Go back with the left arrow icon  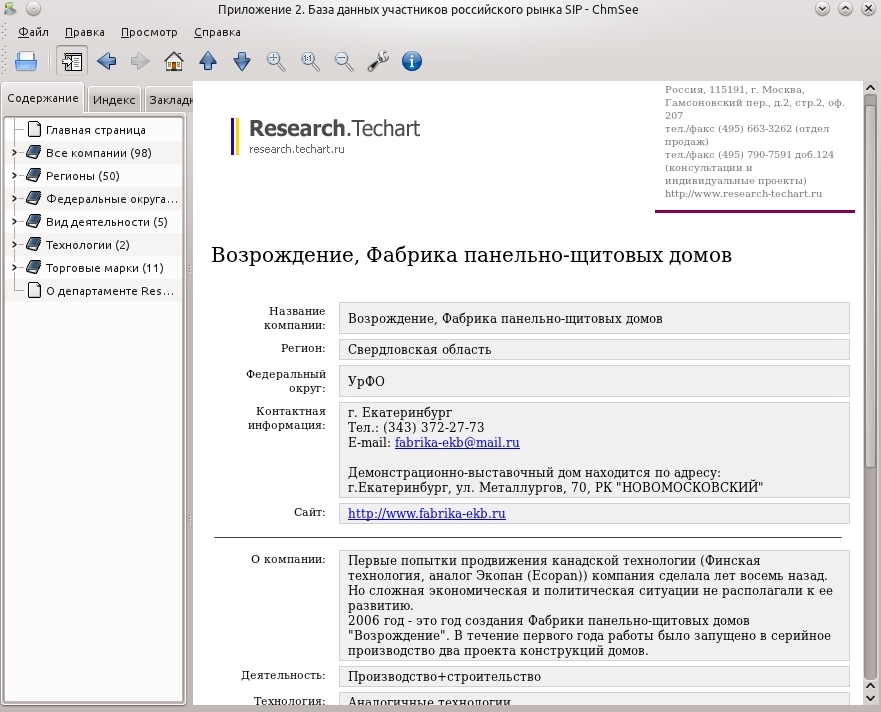pyautogui.click(x=106, y=61)
